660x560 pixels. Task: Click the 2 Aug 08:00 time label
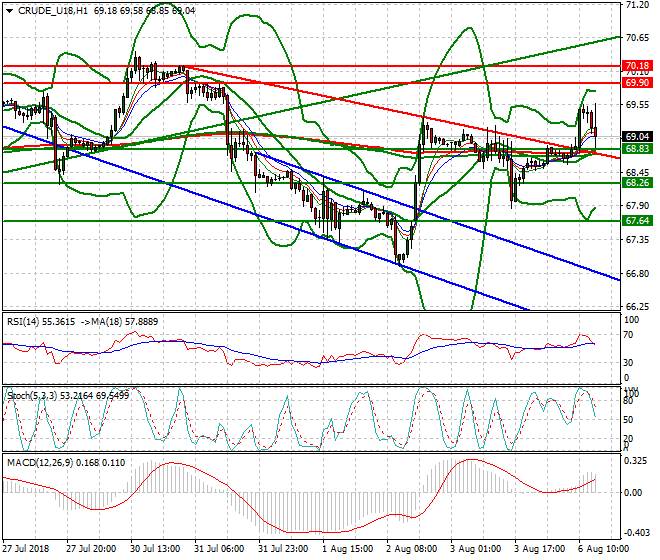[x=411, y=549]
